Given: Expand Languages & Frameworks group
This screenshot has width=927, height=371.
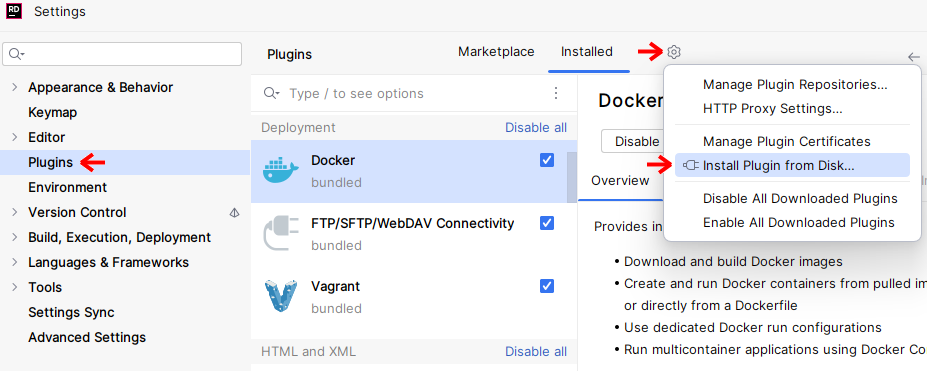Looking at the screenshot, I should tap(15, 262).
